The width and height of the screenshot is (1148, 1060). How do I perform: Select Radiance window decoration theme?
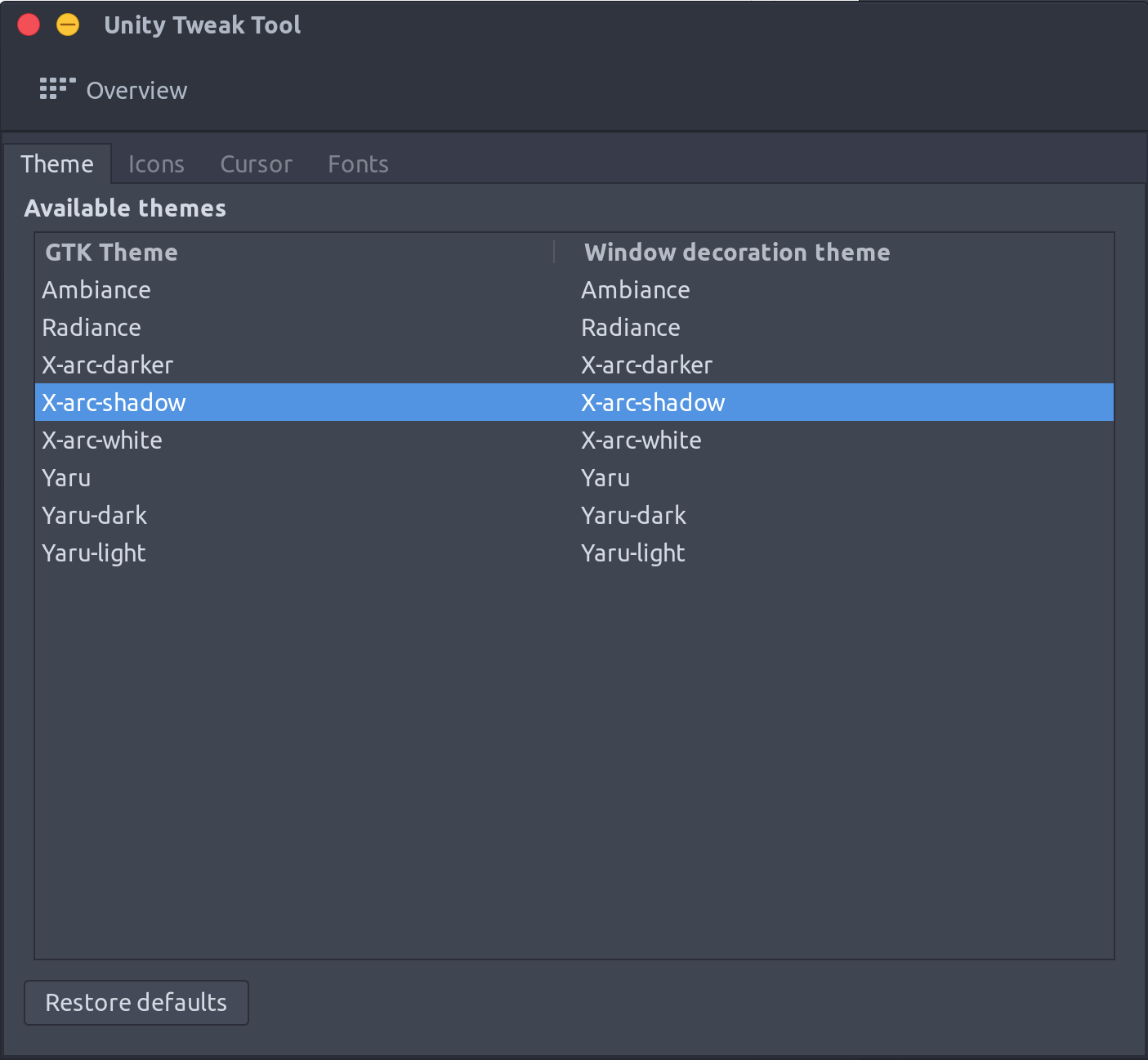click(631, 328)
